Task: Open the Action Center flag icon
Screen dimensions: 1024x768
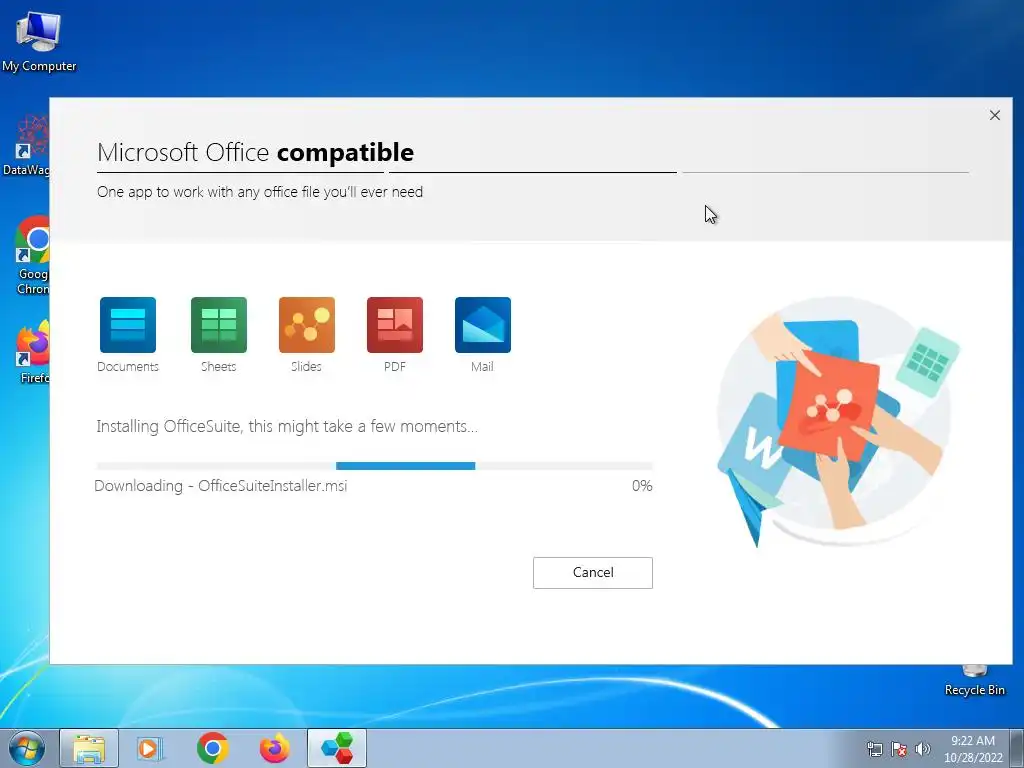Action: coord(899,749)
